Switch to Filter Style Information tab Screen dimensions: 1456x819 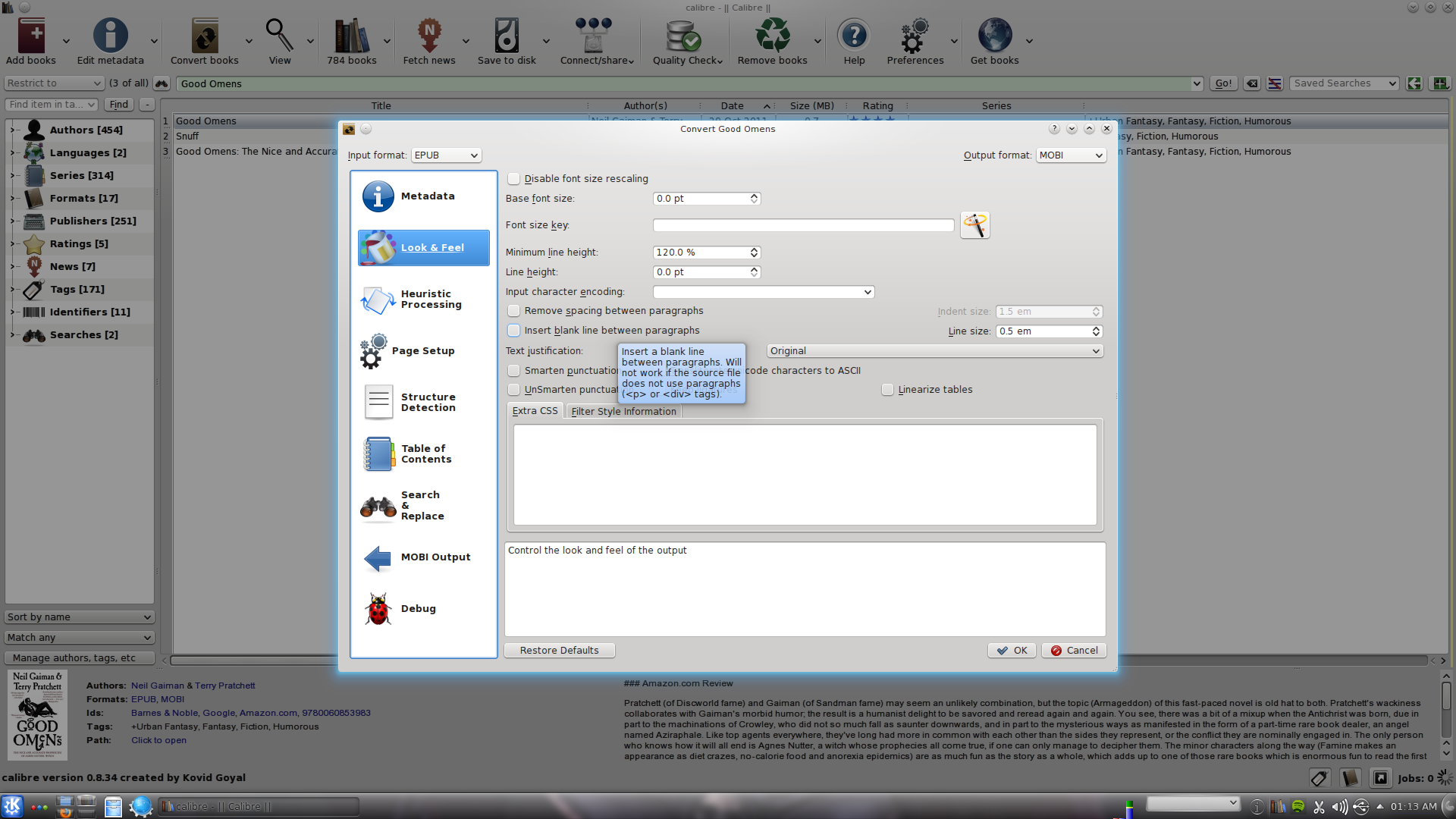pyautogui.click(x=623, y=412)
